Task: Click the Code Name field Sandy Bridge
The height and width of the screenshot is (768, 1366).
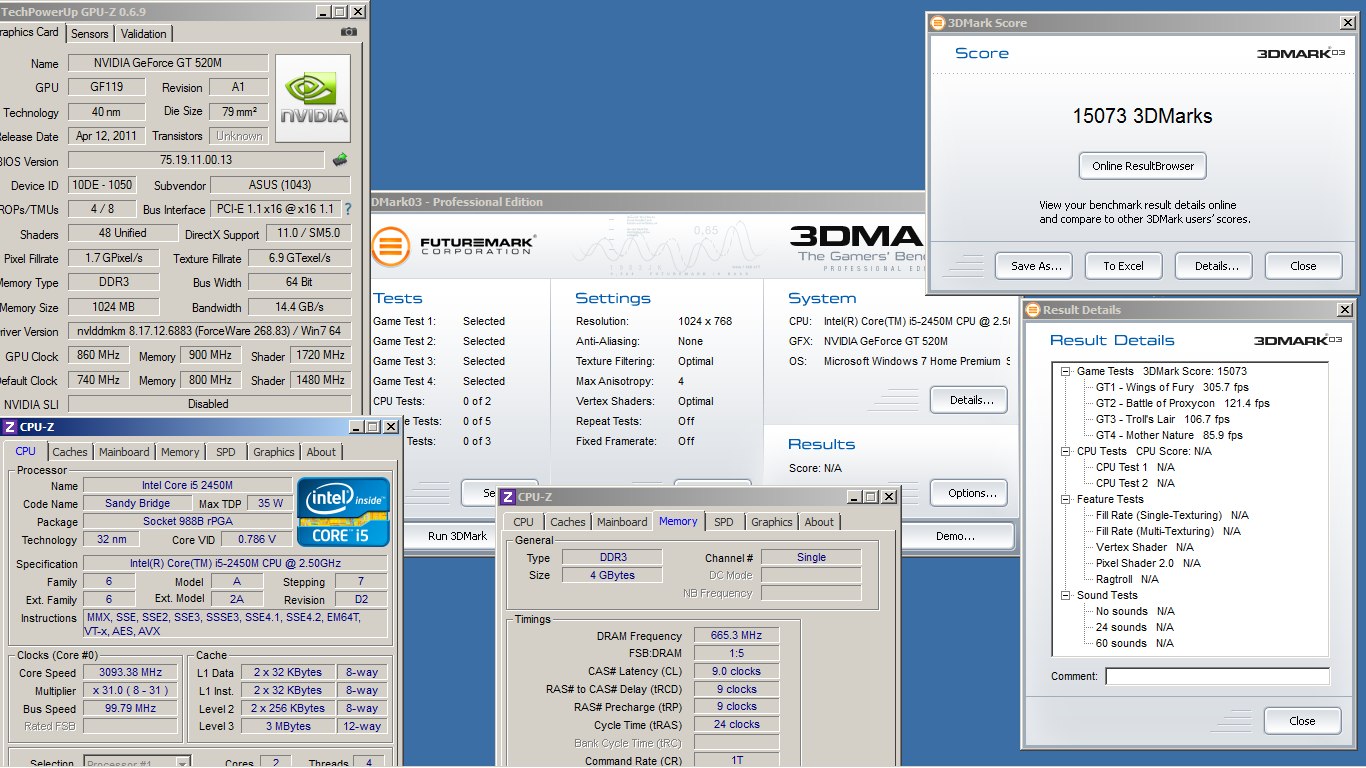Action: pyautogui.click(x=138, y=504)
